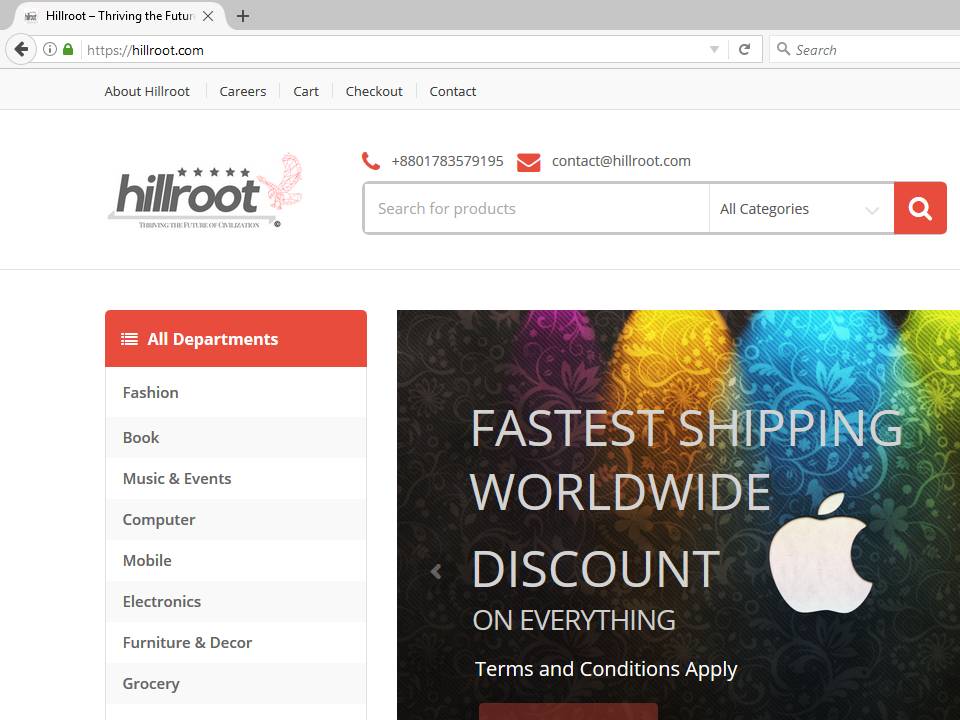This screenshot has height=720, width=960.
Task: Reload the page with the refresh icon
Action: [744, 49]
